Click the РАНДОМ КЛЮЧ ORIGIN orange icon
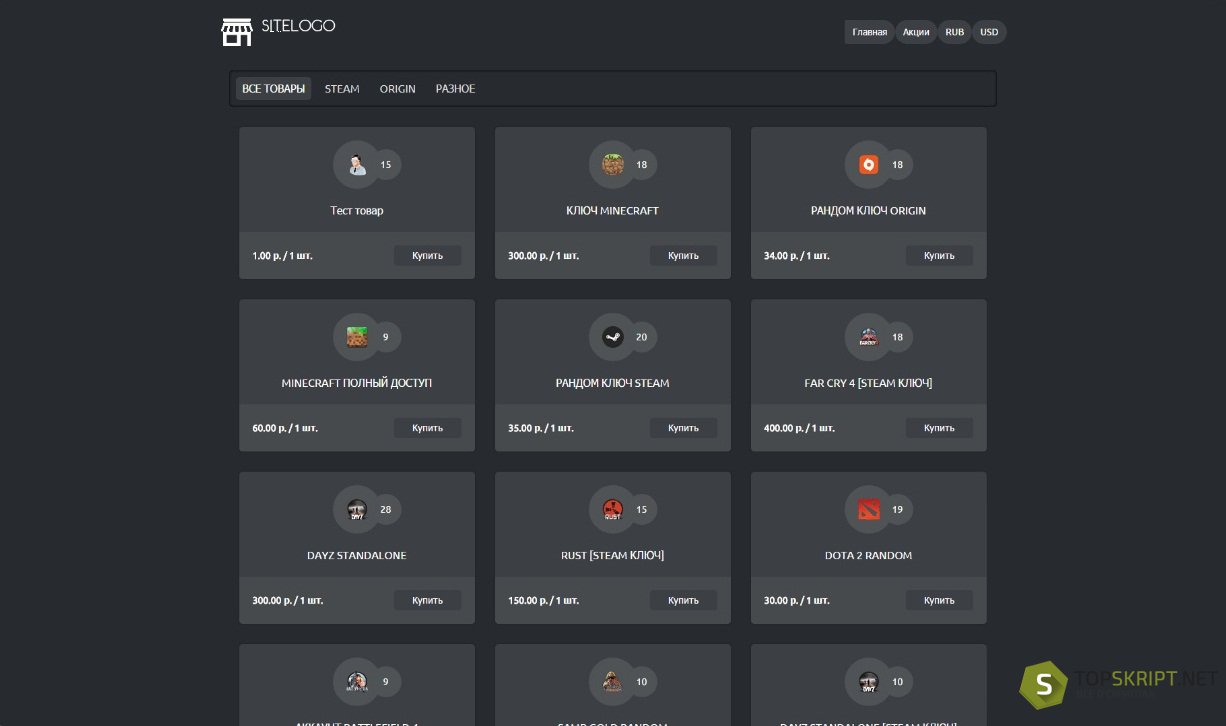This screenshot has width=1226, height=726. coord(869,165)
